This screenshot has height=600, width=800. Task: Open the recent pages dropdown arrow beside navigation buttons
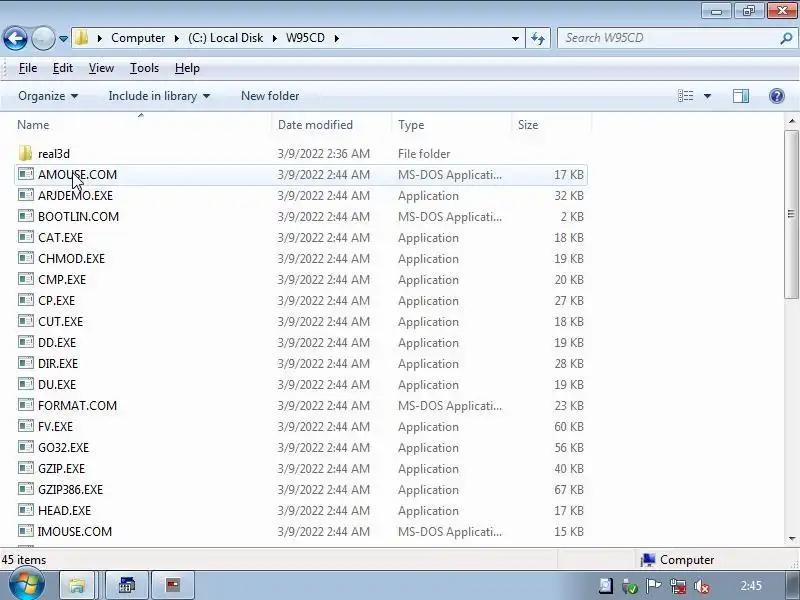pyautogui.click(x=63, y=39)
